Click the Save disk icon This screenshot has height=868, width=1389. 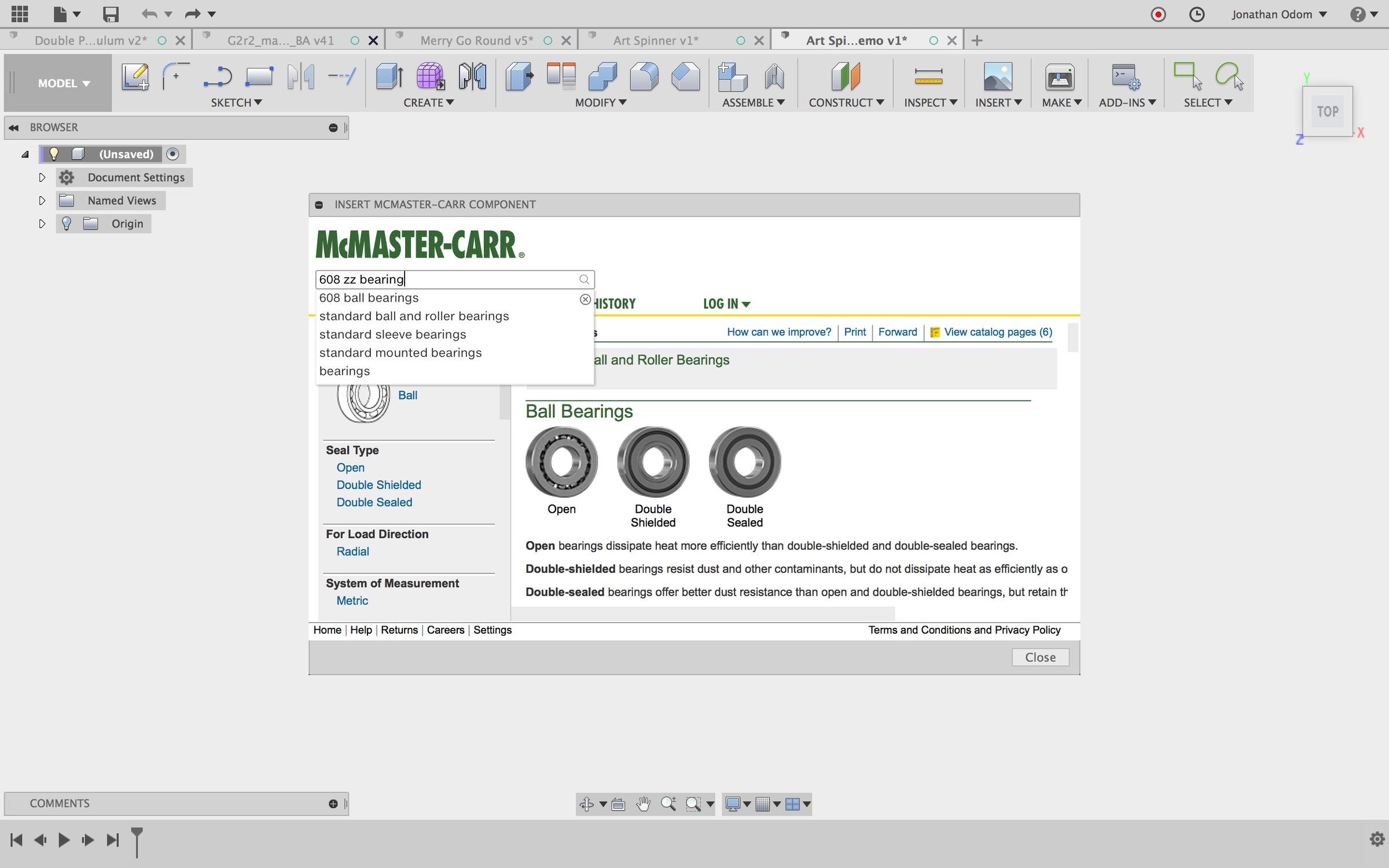110,14
